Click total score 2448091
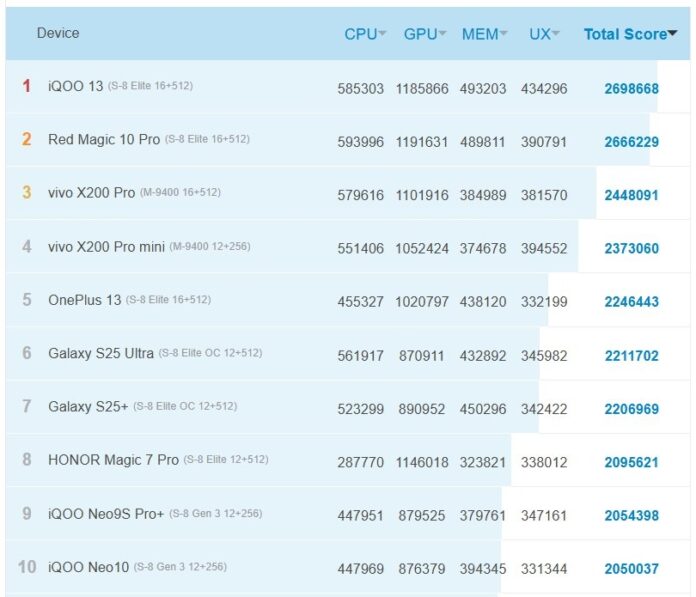Screen dimensions: 696x597 (632, 195)
